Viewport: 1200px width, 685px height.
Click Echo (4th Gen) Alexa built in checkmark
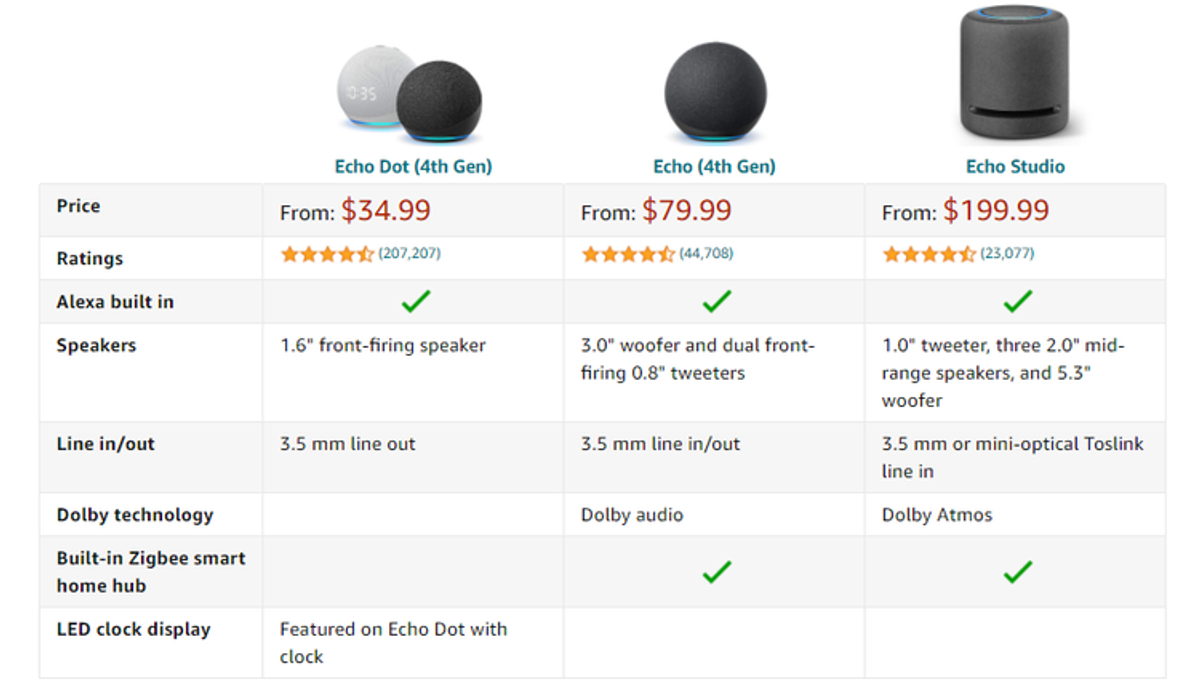click(716, 301)
